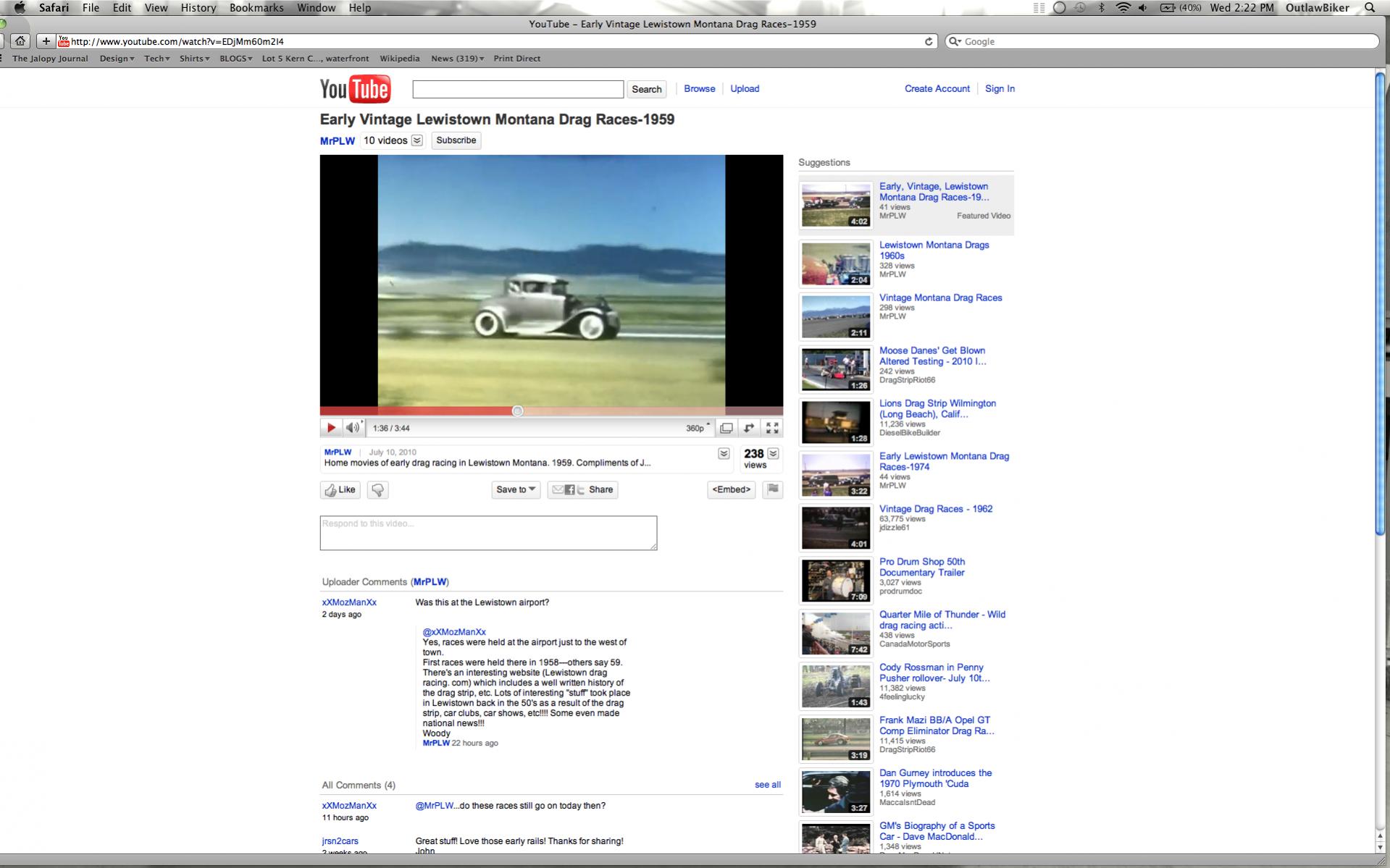Flag the video using the flag icon
The height and width of the screenshot is (868, 1390).
(x=773, y=489)
